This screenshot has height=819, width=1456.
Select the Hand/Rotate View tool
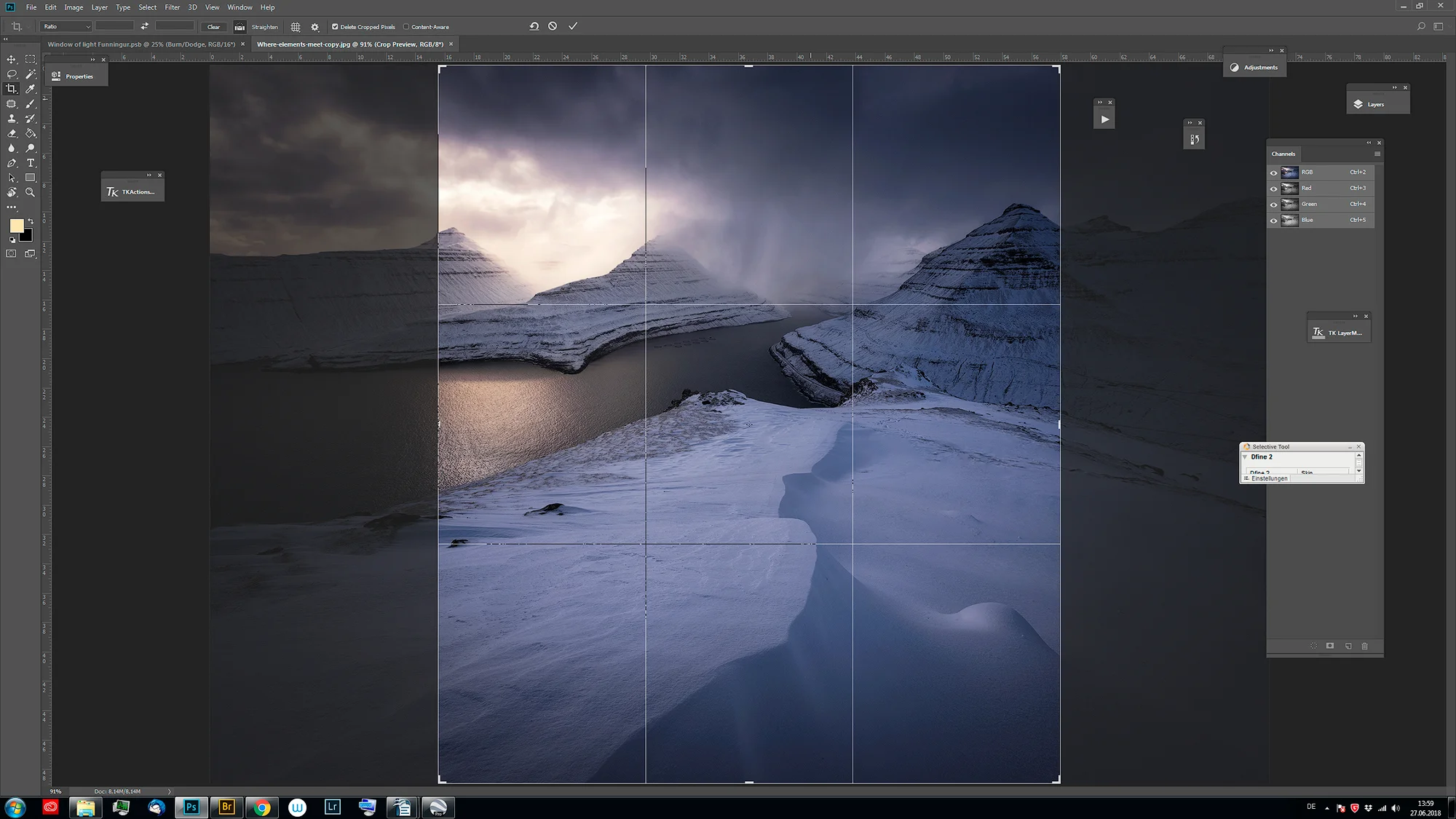(x=12, y=192)
